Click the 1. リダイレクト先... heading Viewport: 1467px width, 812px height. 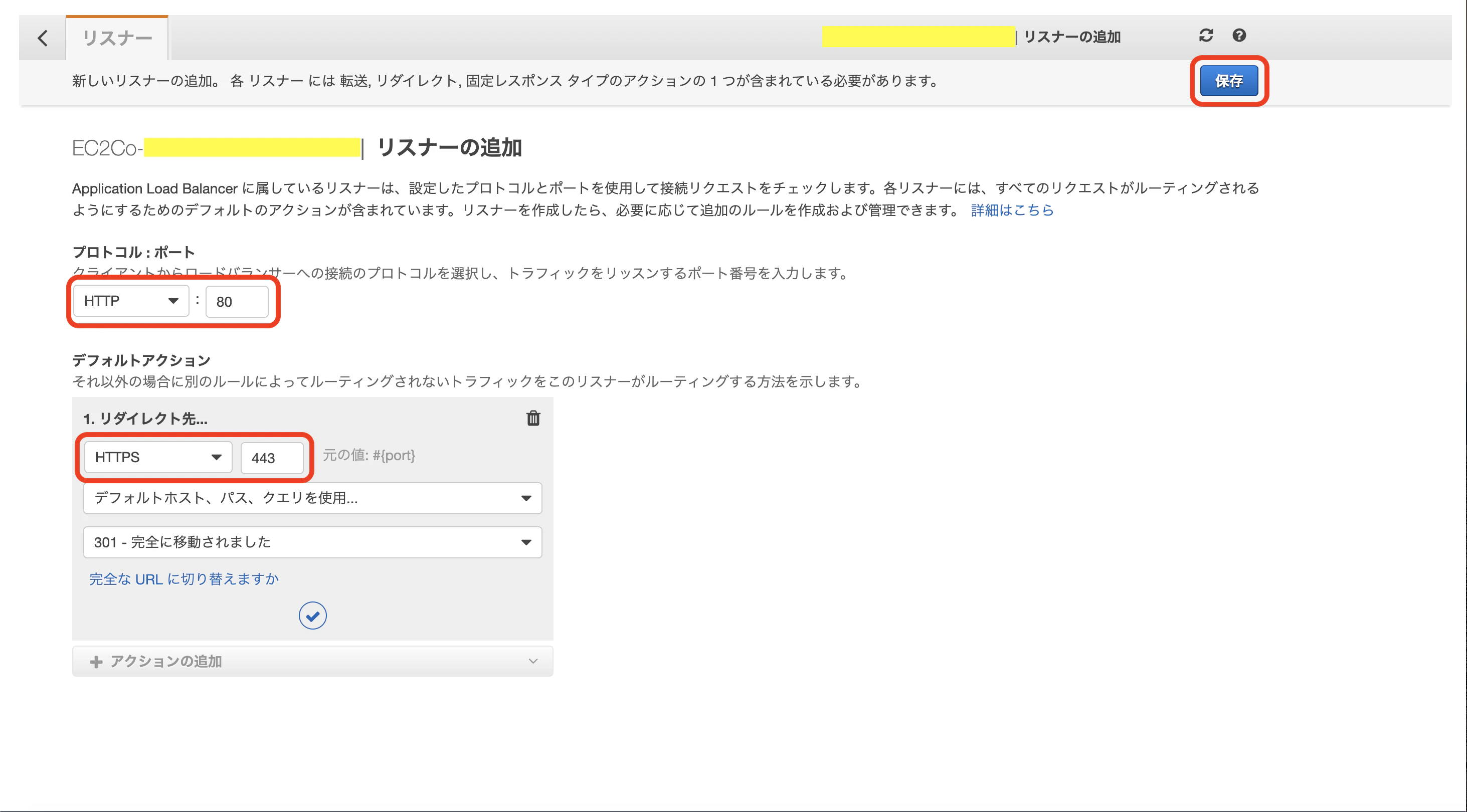tap(145, 419)
